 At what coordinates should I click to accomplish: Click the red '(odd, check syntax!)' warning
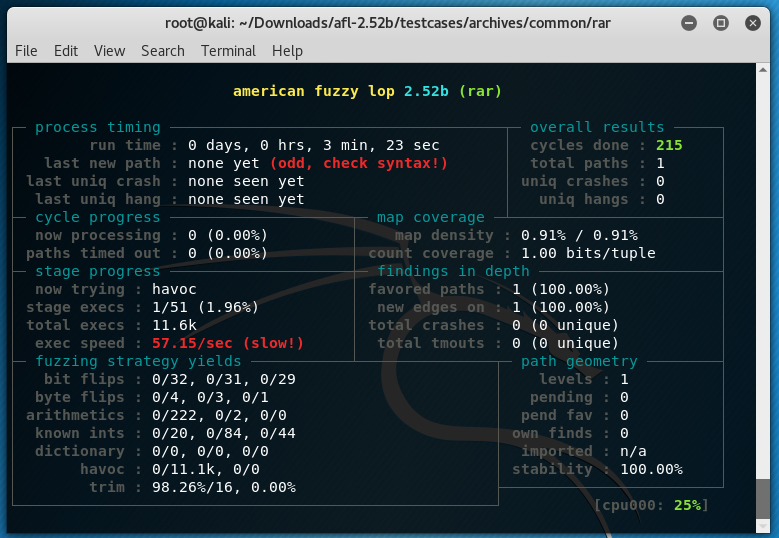[359, 163]
